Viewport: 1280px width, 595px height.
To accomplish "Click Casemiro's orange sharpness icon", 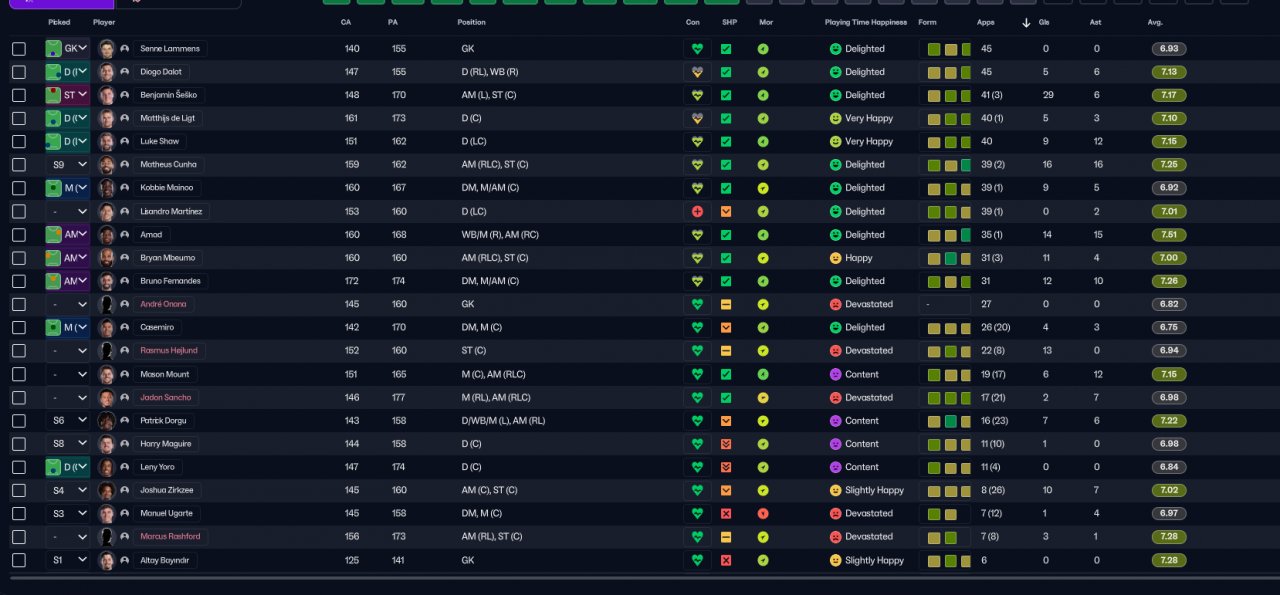I will (x=726, y=327).
